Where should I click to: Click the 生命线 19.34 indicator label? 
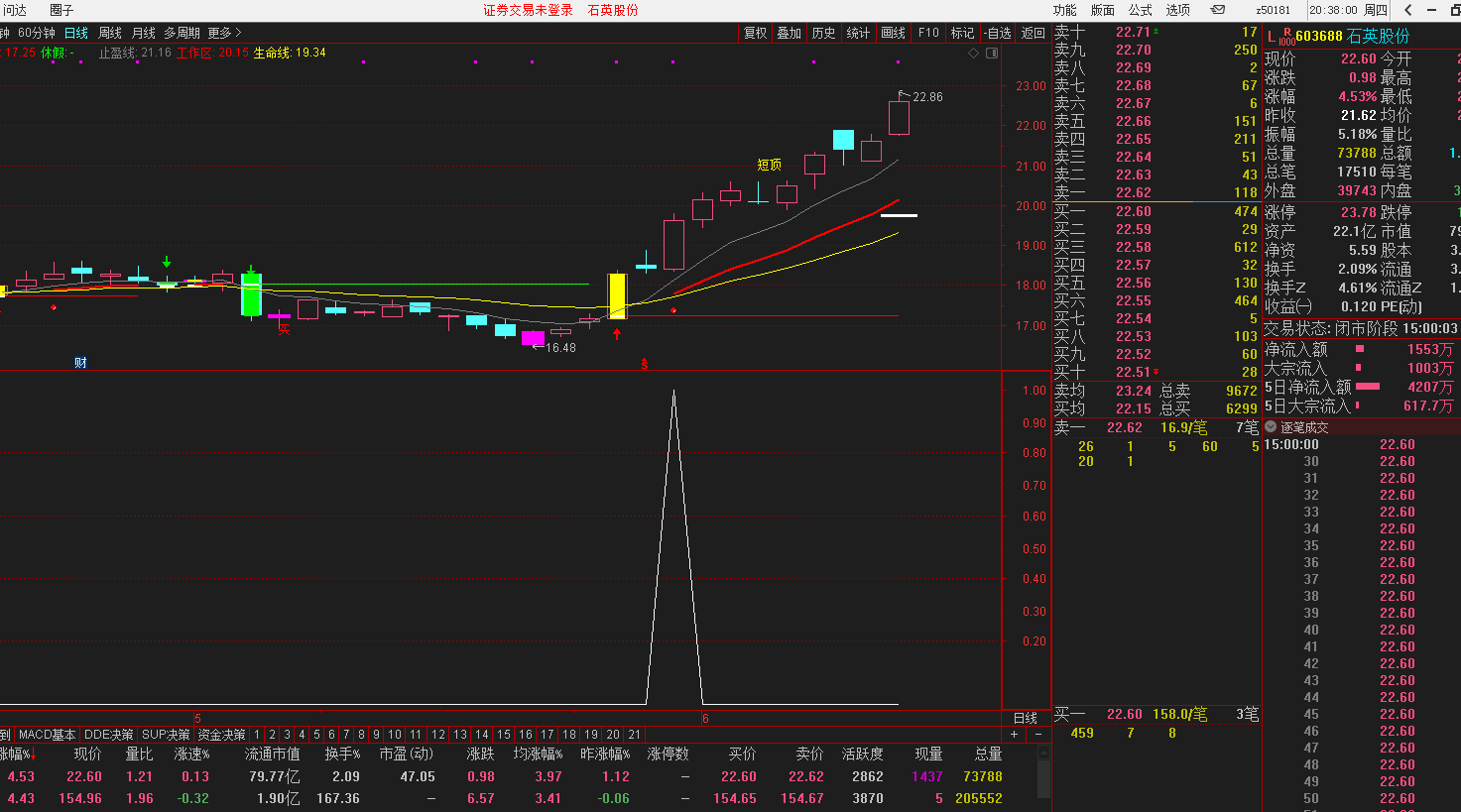[290, 53]
